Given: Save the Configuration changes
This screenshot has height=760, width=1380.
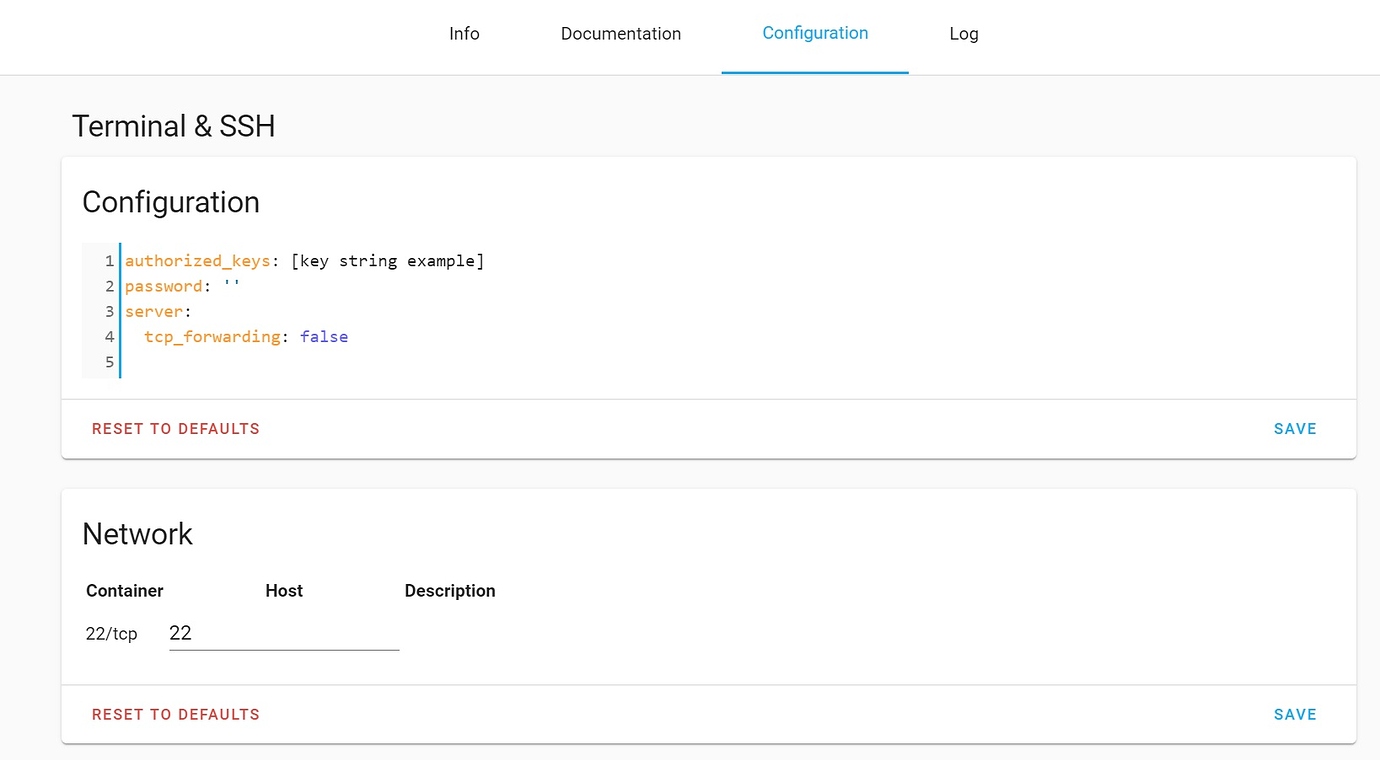Looking at the screenshot, I should (1295, 428).
